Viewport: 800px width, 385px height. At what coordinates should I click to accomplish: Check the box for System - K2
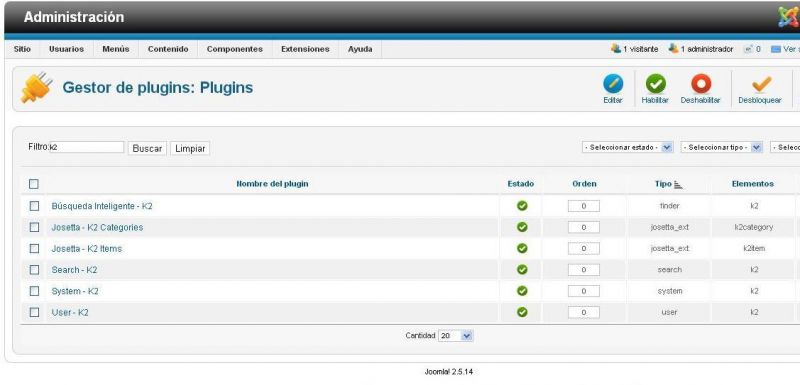pyautogui.click(x=34, y=291)
